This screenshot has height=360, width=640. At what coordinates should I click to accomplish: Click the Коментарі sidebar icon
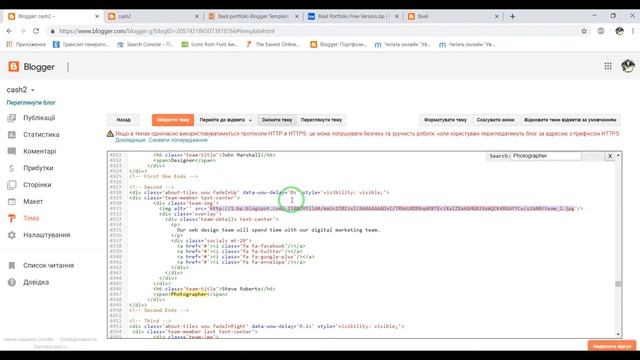click(x=12, y=151)
